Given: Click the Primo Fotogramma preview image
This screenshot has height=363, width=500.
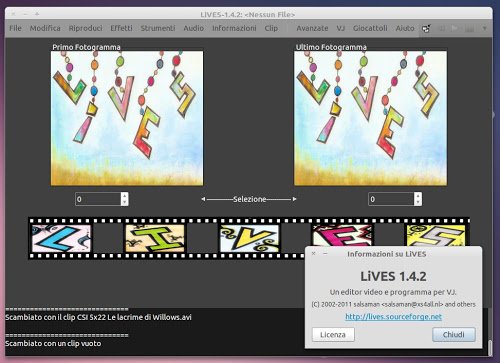Looking at the screenshot, I should click(x=127, y=118).
